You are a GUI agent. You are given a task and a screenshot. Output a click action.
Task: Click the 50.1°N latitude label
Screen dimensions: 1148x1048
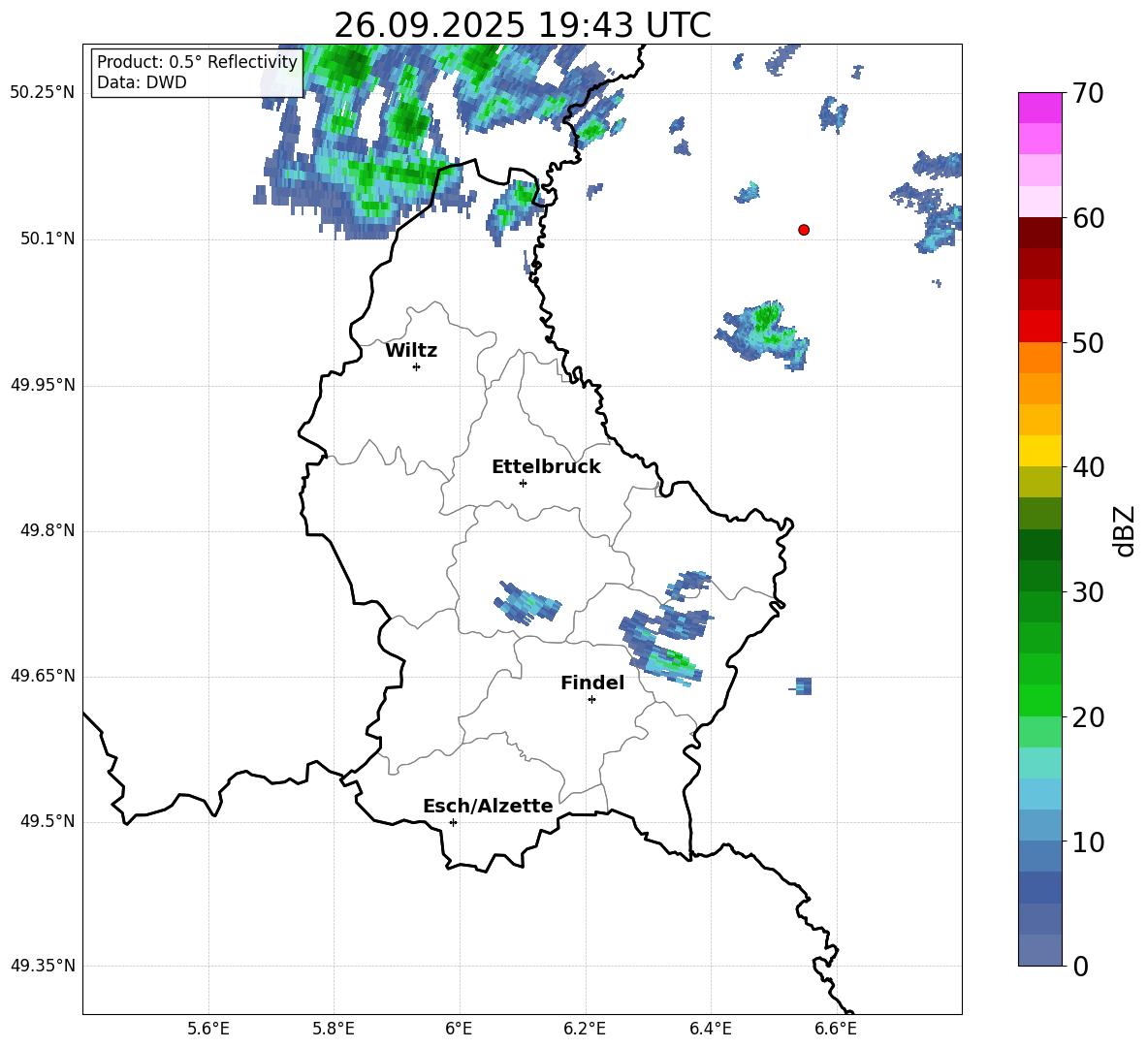(x=48, y=239)
